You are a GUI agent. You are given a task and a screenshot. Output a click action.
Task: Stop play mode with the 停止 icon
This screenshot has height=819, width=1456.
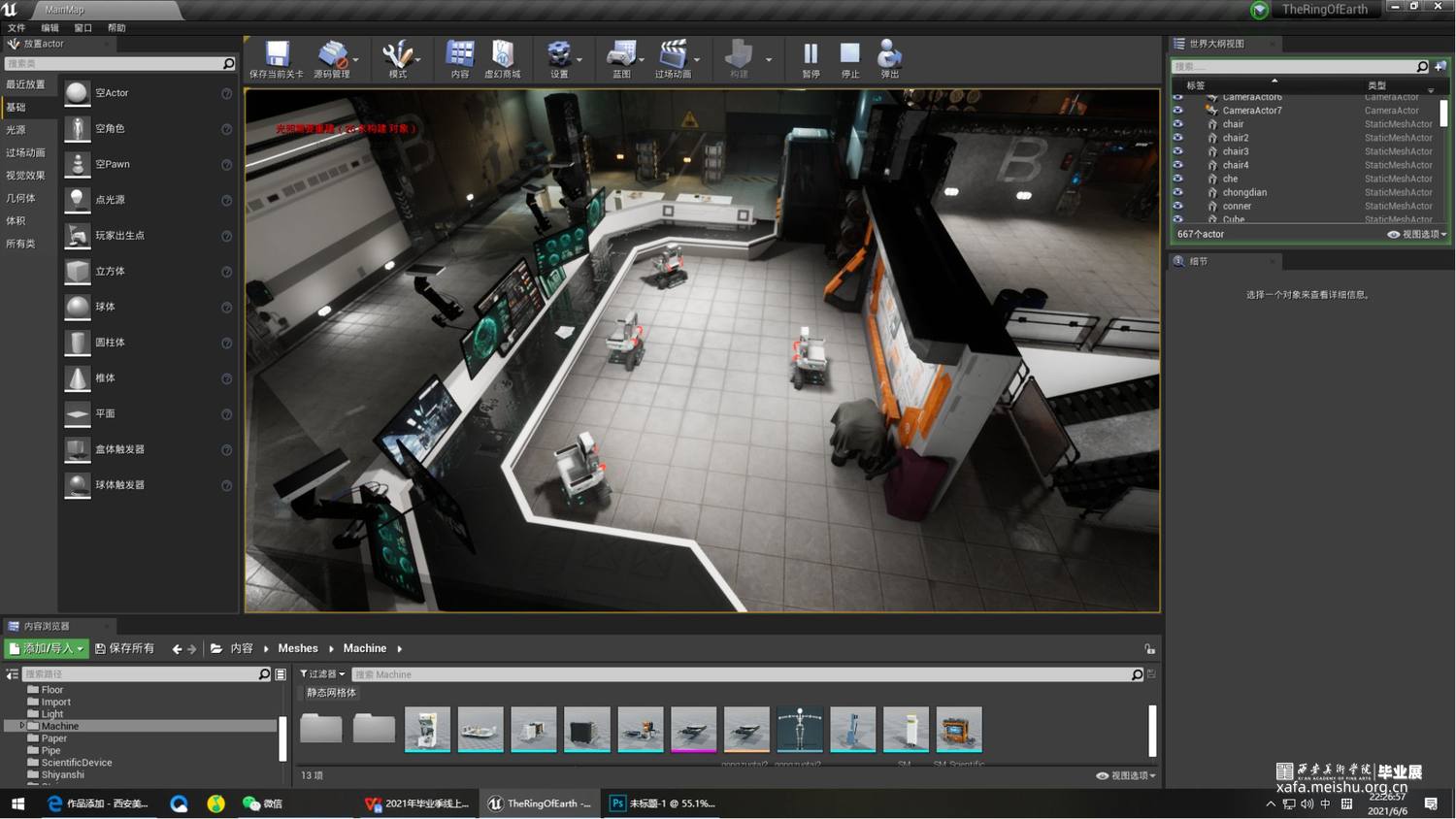click(x=850, y=54)
